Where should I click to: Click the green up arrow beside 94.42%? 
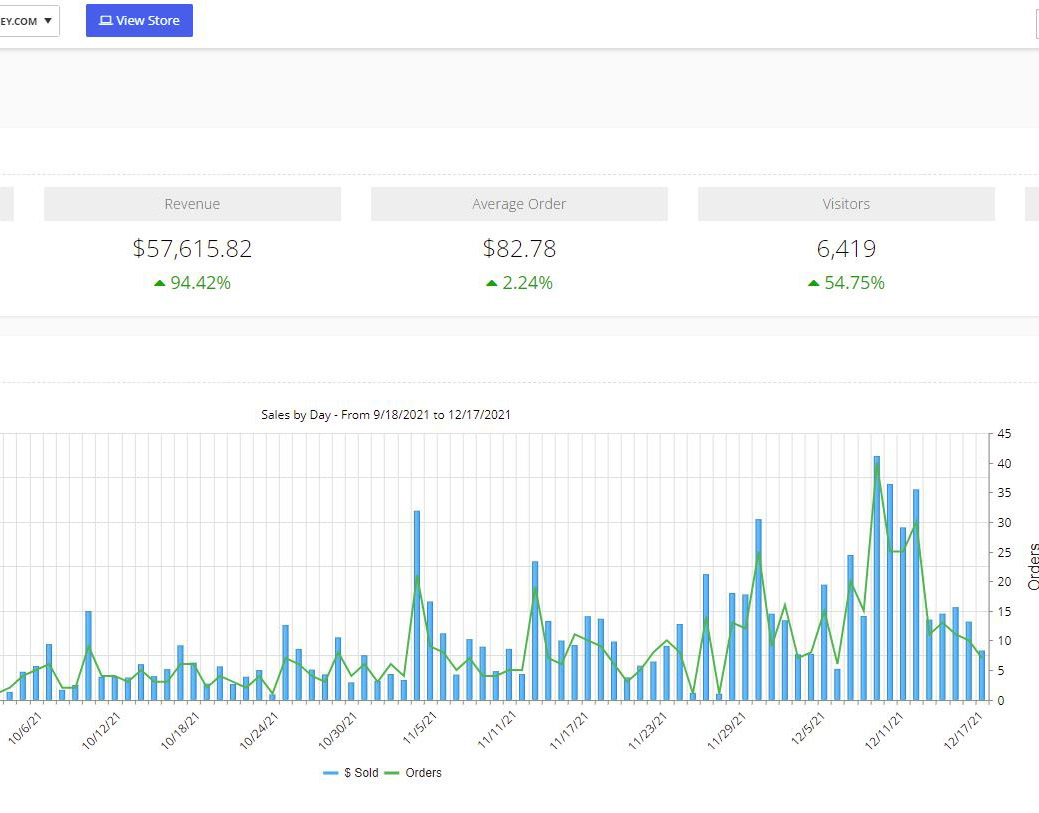tap(159, 283)
